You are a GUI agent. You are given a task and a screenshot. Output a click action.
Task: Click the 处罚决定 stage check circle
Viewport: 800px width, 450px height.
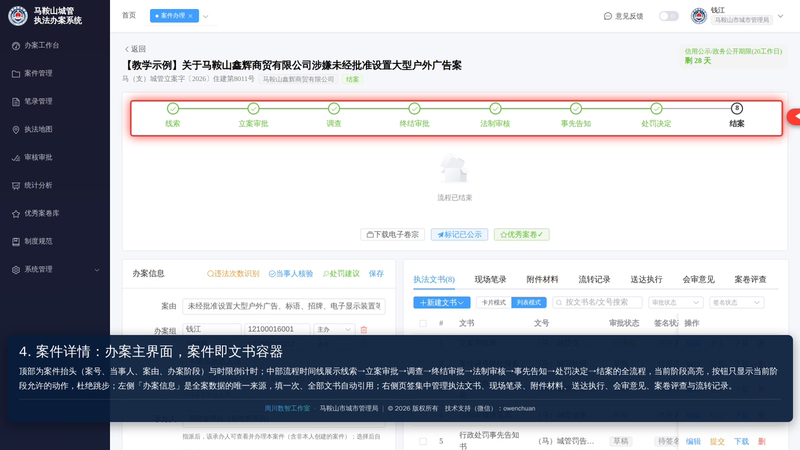(656, 108)
